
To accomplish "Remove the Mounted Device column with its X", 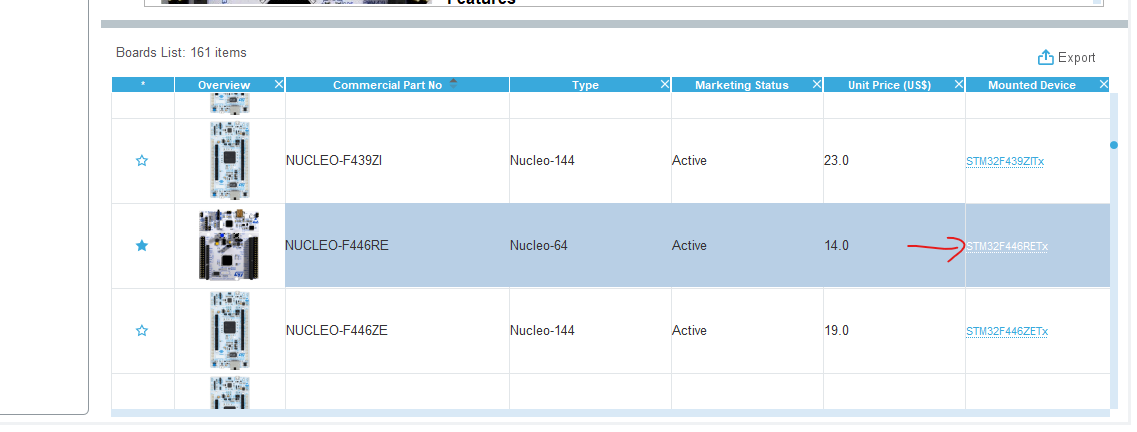I will click(1104, 85).
